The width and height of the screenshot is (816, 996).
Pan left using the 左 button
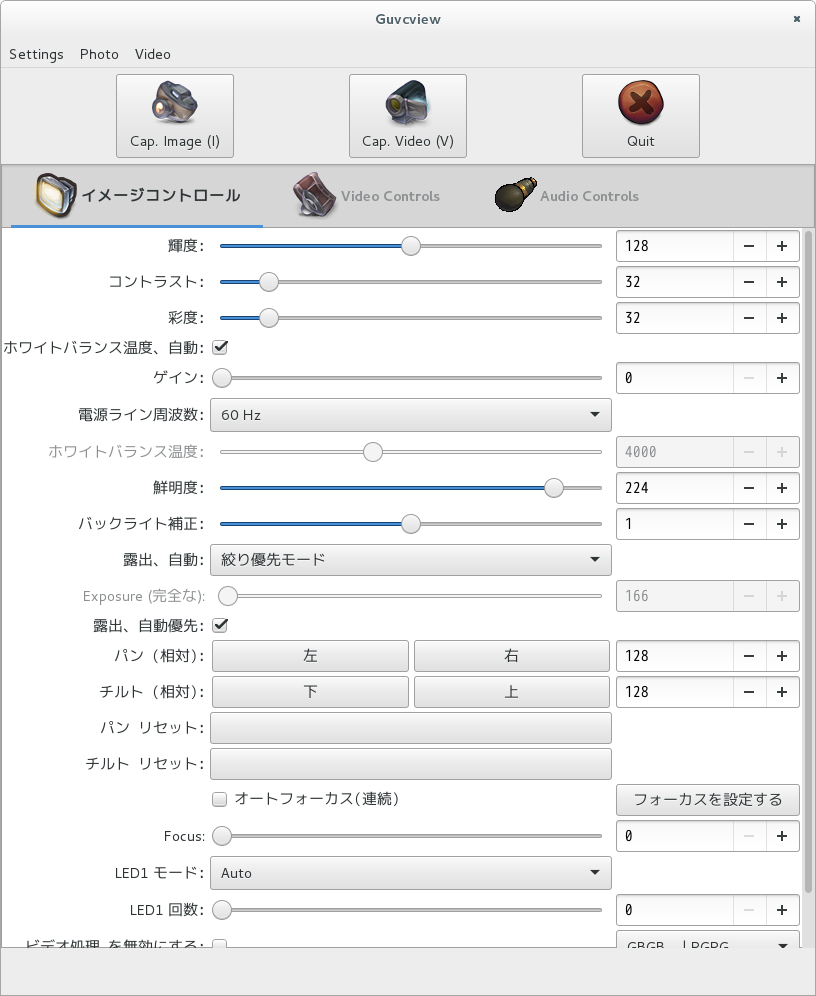(x=310, y=656)
